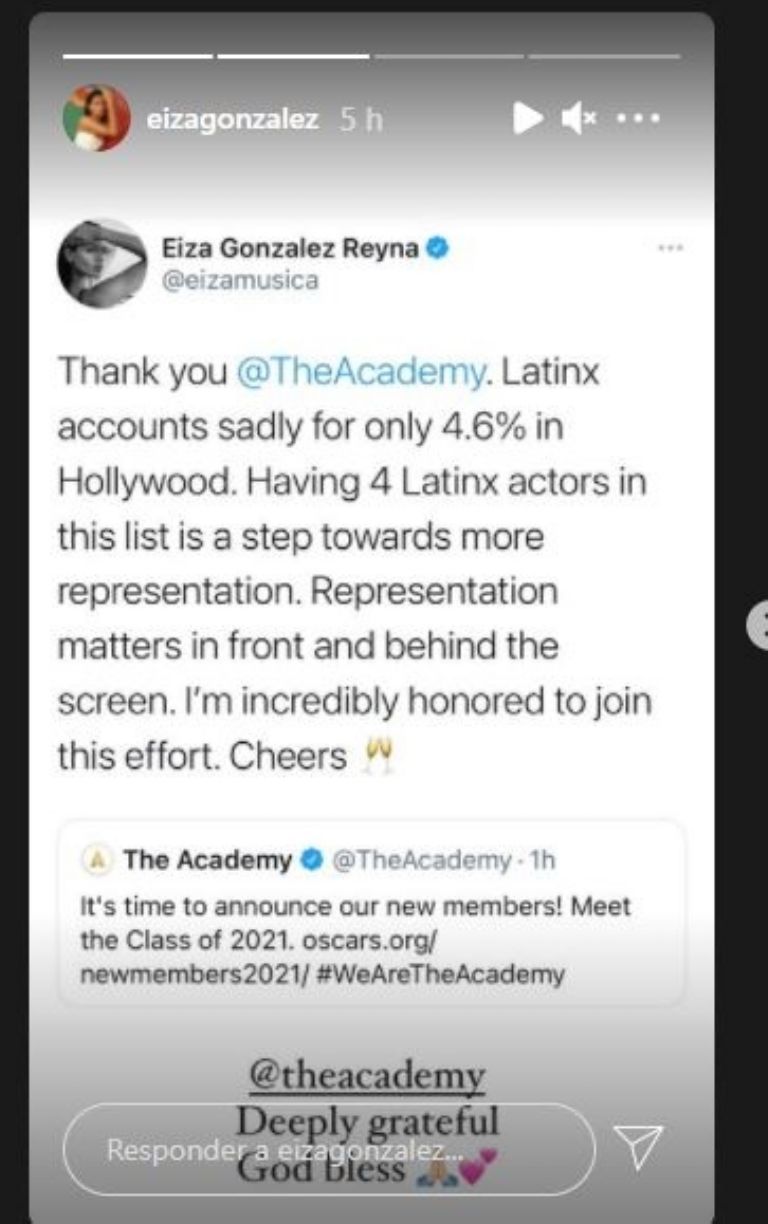The width and height of the screenshot is (768, 1224).
Task: Jump to the fourth story progress segment
Action: coord(605,56)
